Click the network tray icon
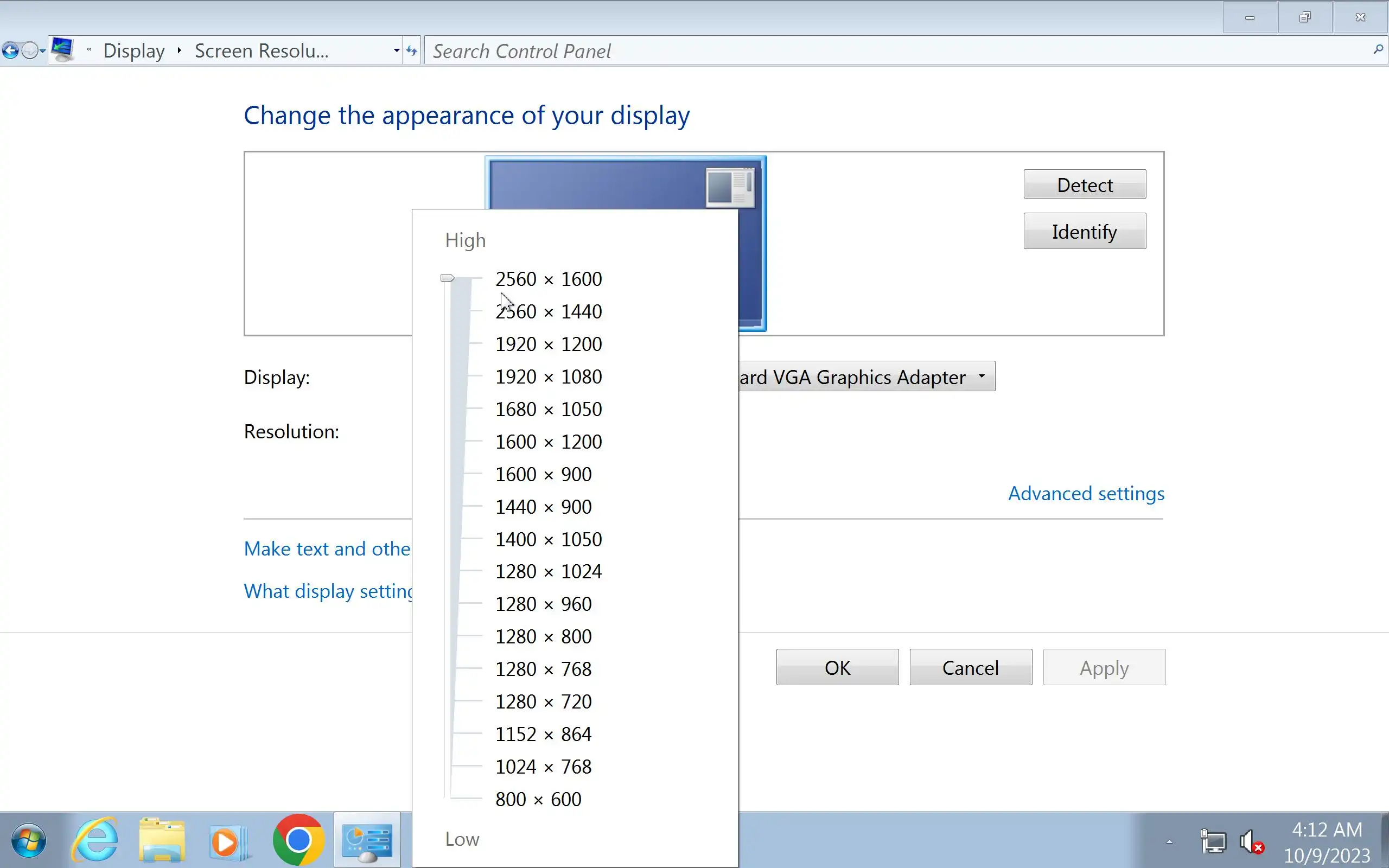 point(1213,842)
